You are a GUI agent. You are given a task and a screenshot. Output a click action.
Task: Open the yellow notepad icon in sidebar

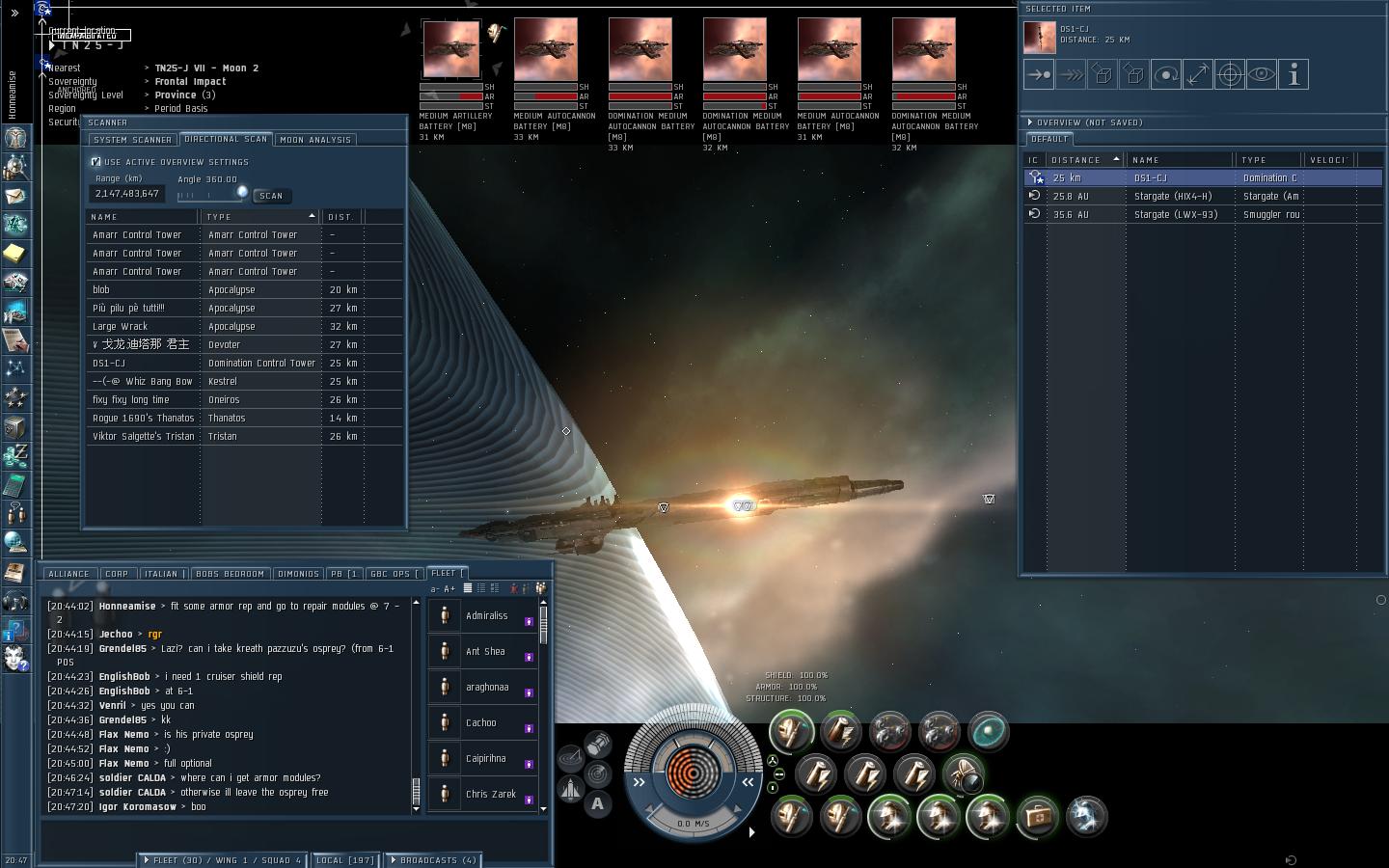15,254
